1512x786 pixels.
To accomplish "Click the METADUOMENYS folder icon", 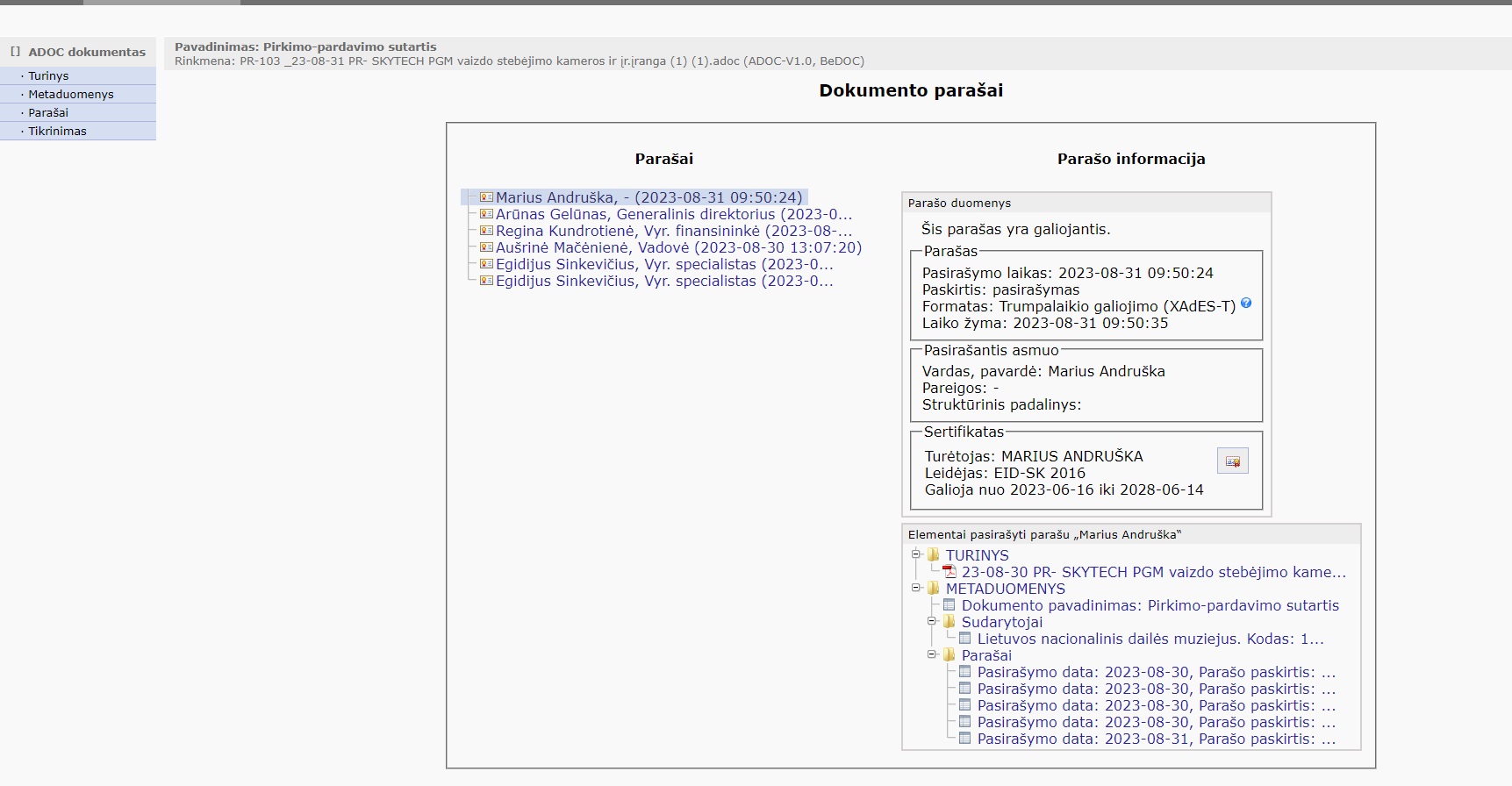I will tap(934, 589).
